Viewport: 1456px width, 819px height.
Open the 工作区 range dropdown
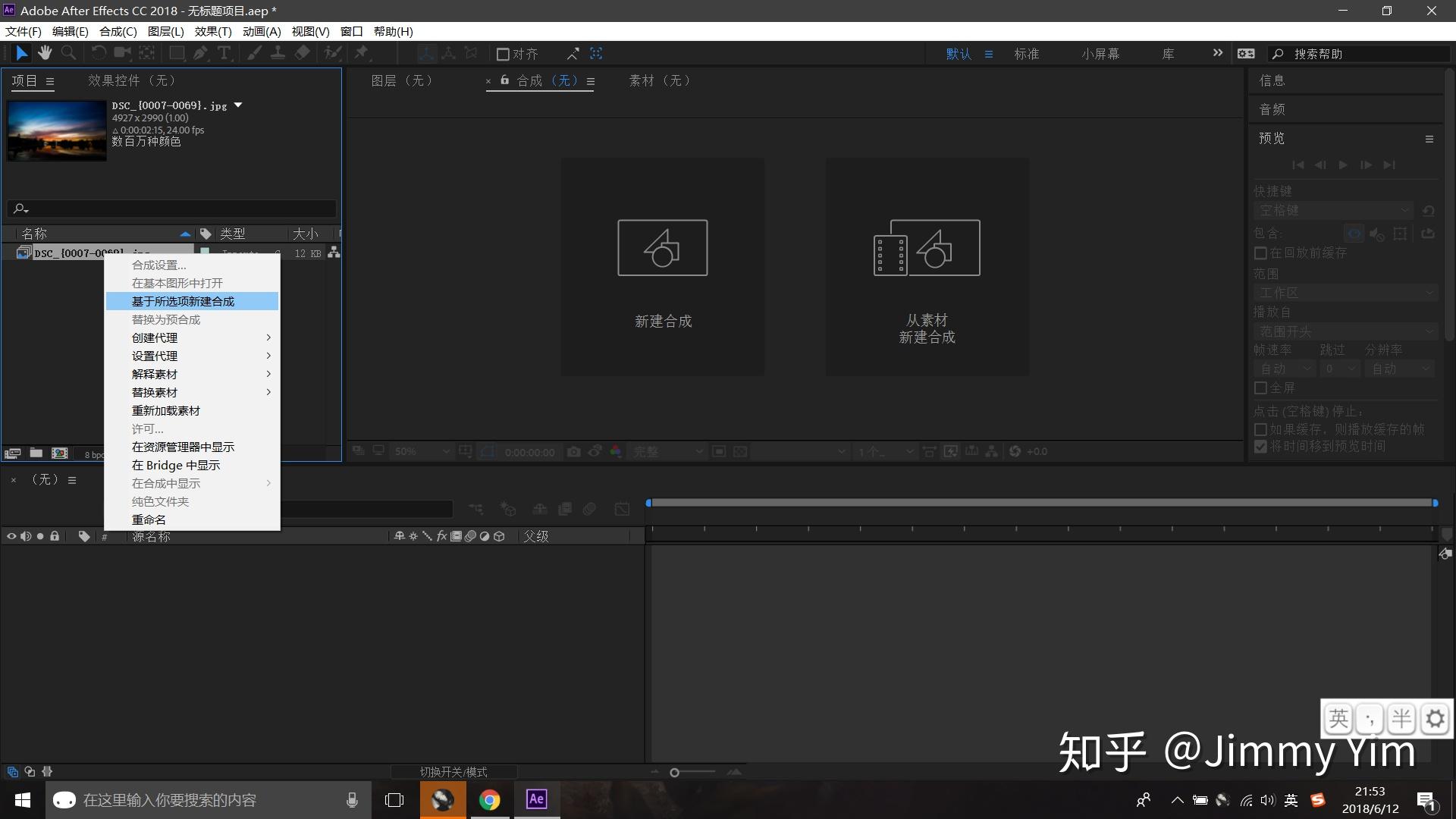pyautogui.click(x=1346, y=293)
